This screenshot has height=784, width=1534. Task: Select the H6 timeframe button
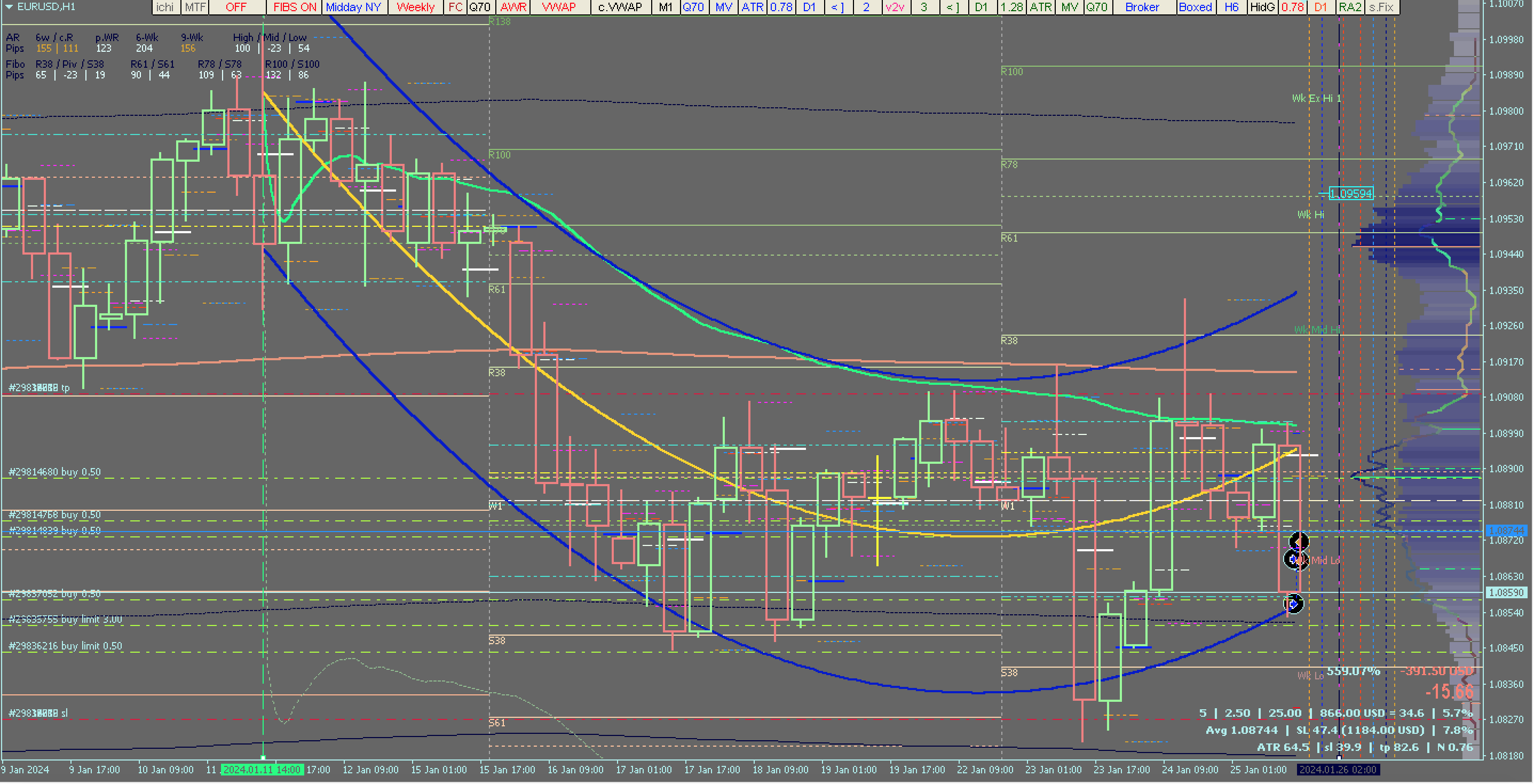coord(1231,7)
